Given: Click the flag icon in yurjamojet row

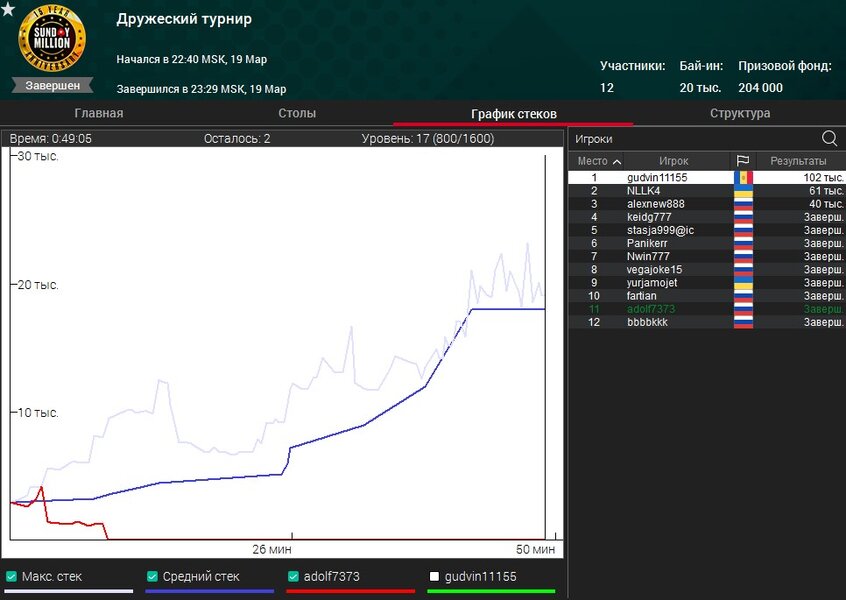Looking at the screenshot, I should click(x=743, y=283).
